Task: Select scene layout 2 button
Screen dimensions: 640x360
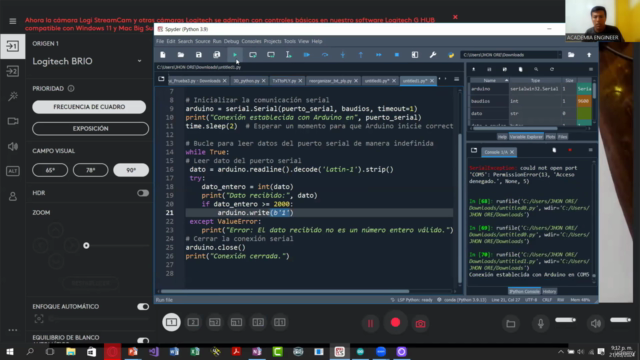Action: click(193, 322)
